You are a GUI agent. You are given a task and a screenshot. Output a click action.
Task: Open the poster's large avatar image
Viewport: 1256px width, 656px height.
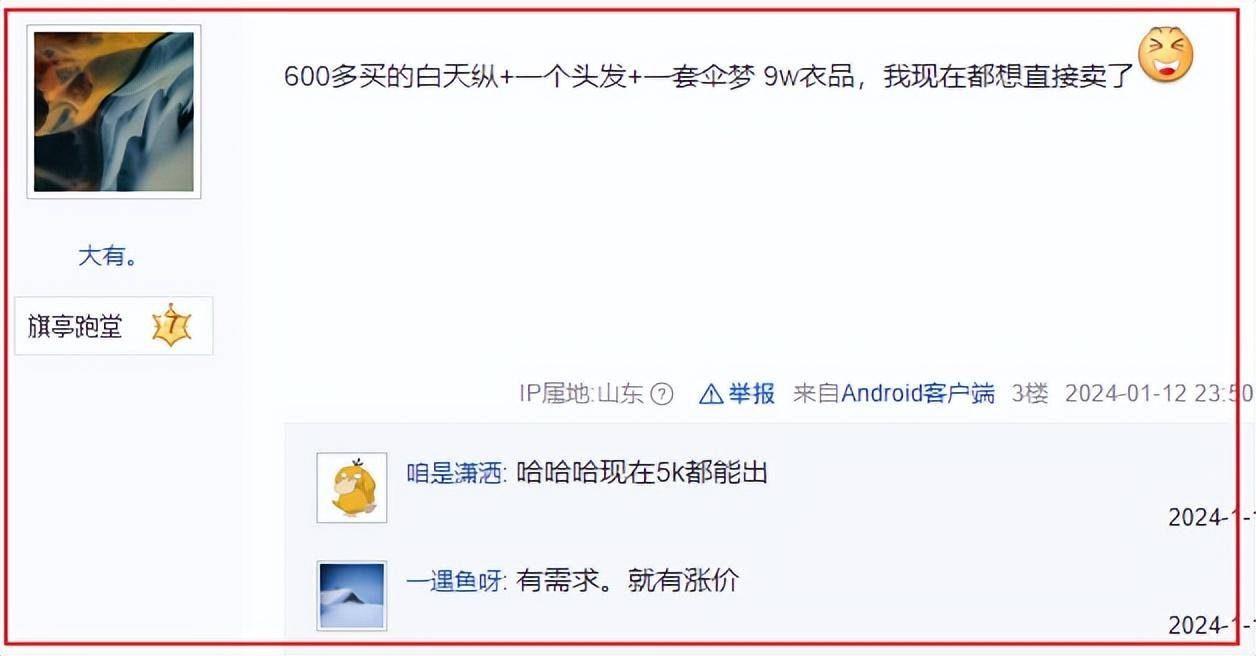click(x=114, y=112)
